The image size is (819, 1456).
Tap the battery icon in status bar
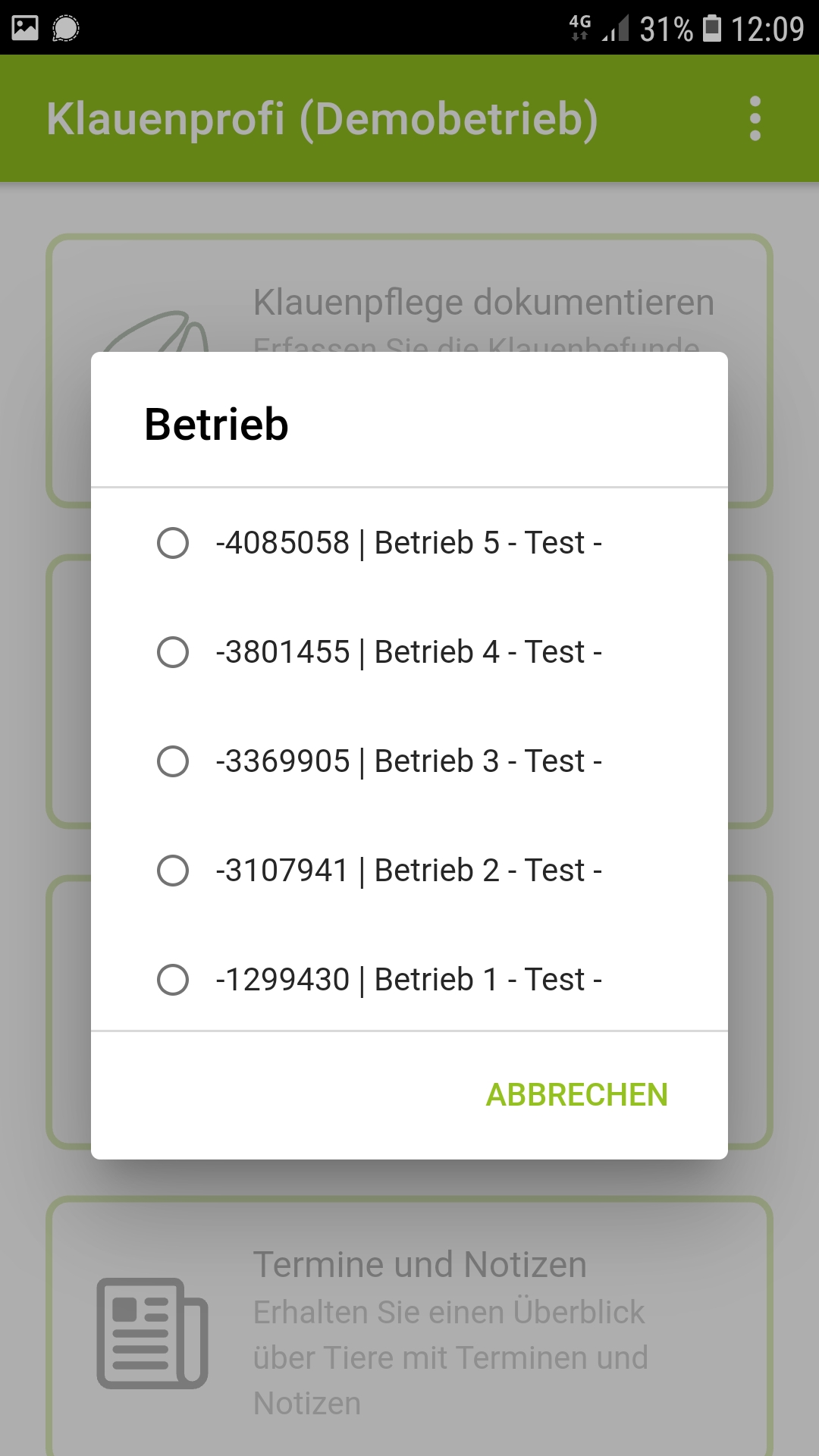click(712, 28)
